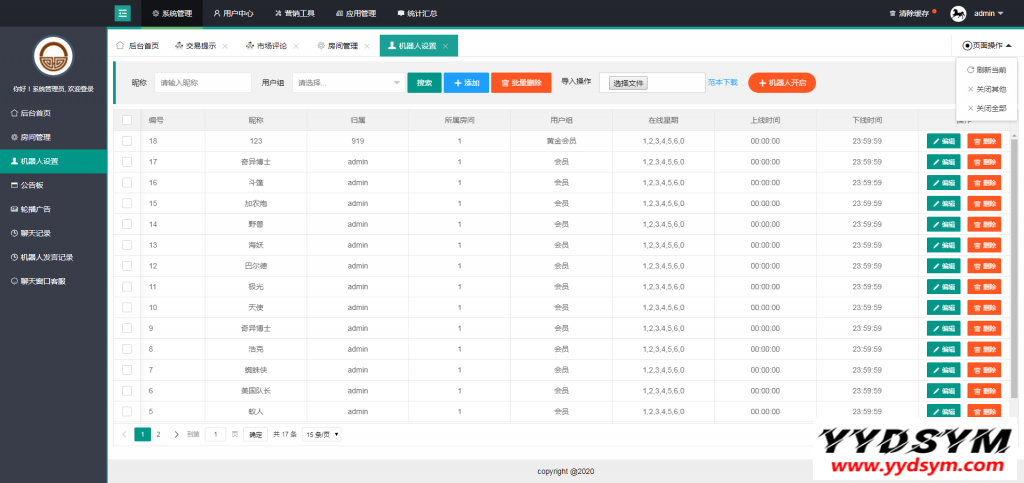Click the orange 批量删除 button
The width and height of the screenshot is (1024, 483).
click(x=521, y=83)
